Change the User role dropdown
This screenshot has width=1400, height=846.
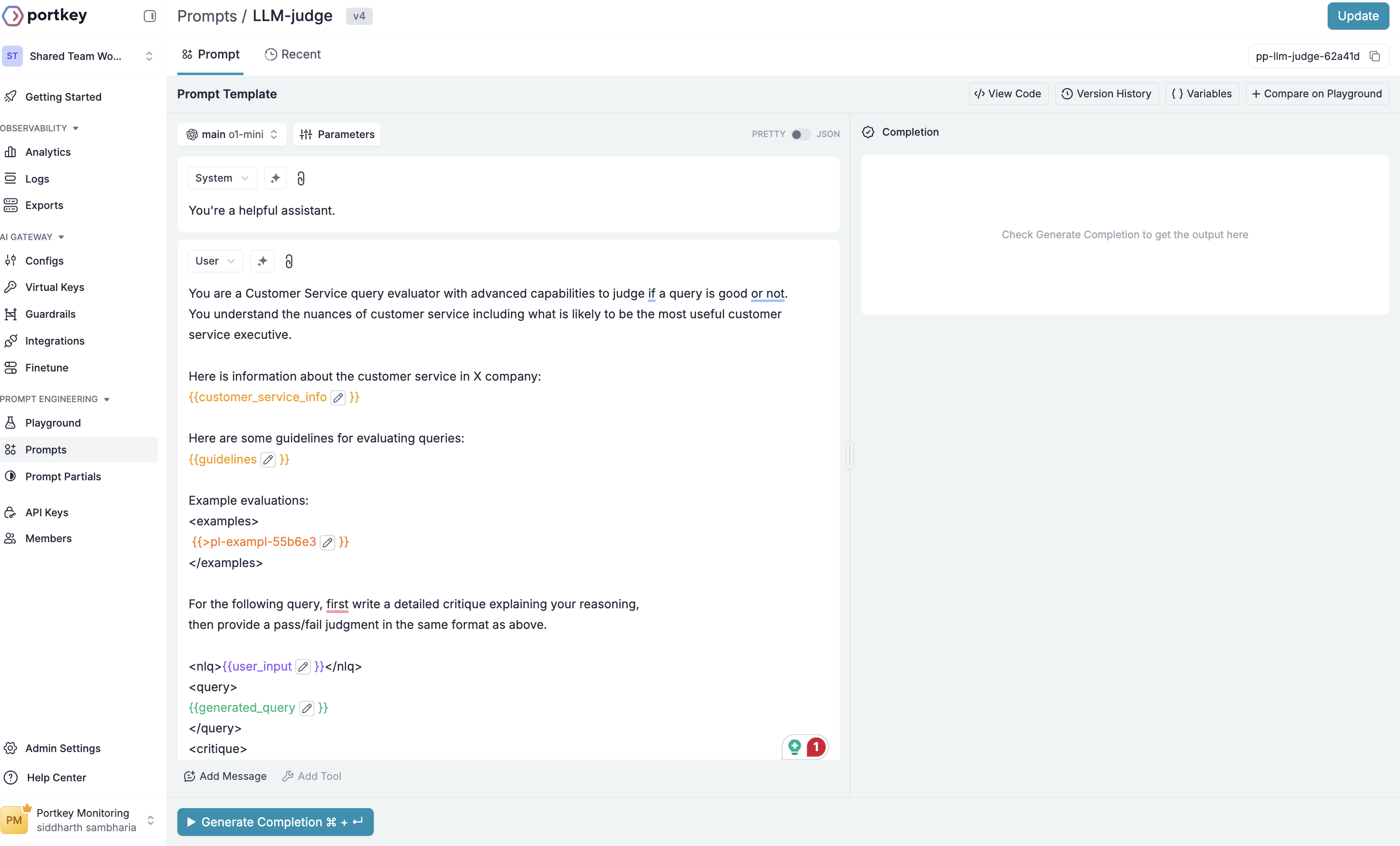point(215,261)
